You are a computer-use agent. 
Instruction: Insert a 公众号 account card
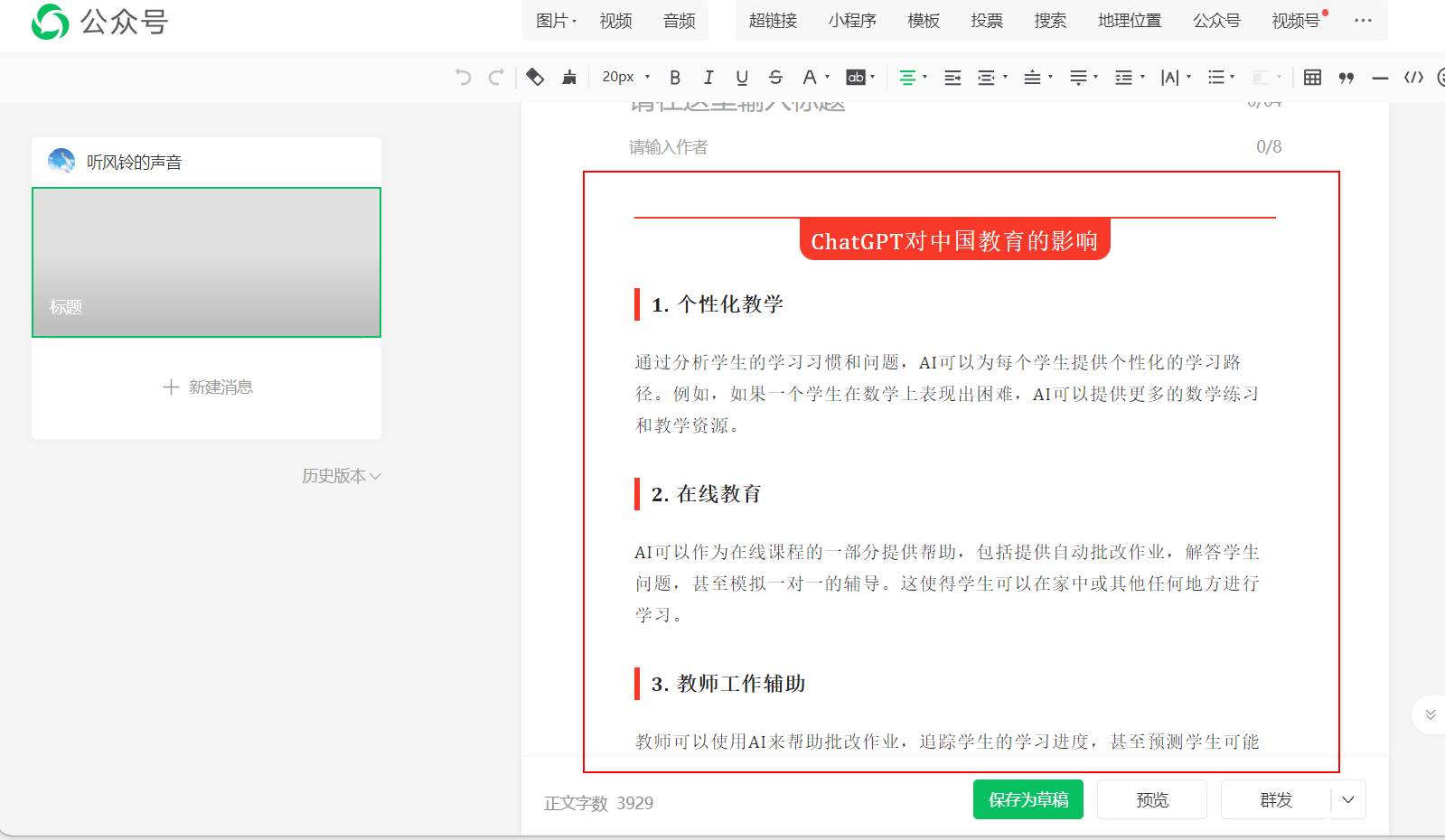[x=1216, y=21]
